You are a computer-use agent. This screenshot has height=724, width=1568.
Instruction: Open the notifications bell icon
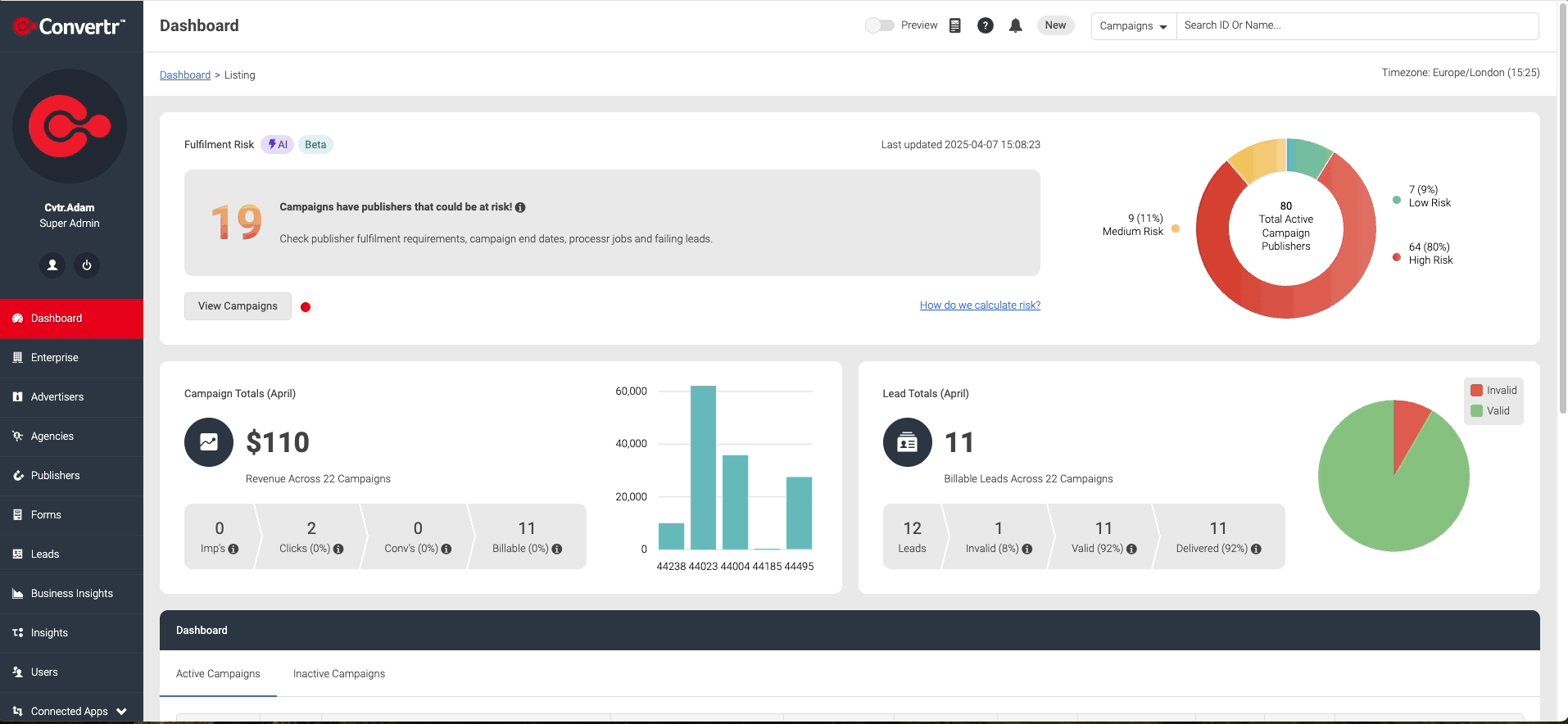click(1016, 25)
